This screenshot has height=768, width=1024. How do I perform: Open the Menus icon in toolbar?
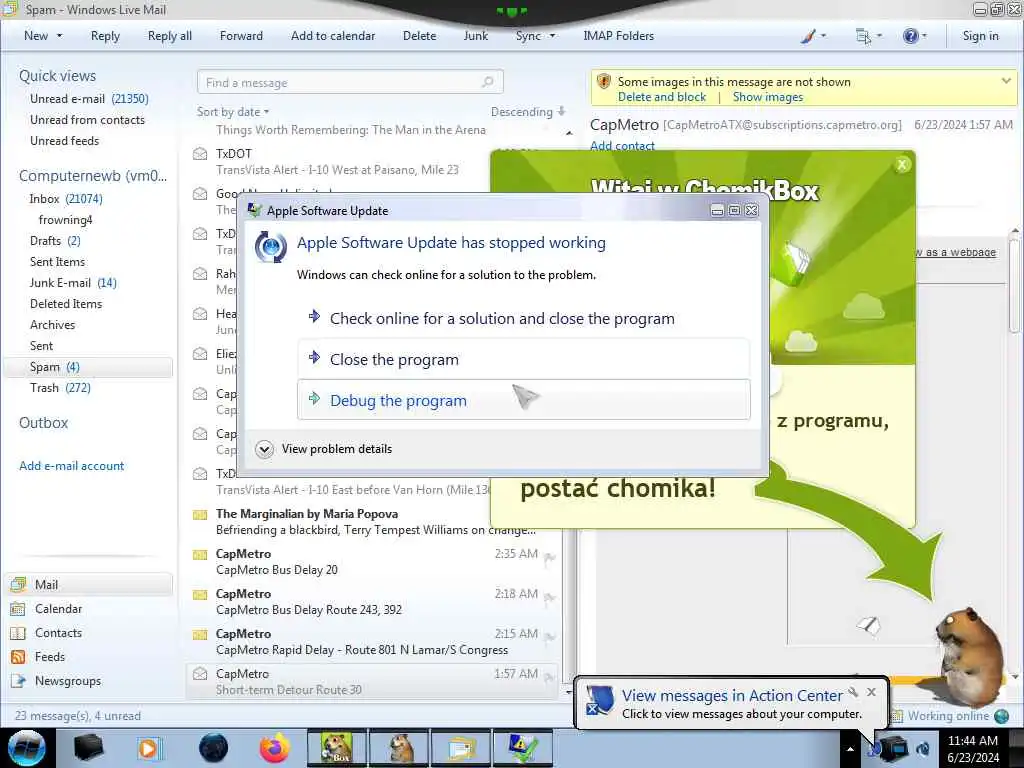pyautogui.click(x=863, y=36)
